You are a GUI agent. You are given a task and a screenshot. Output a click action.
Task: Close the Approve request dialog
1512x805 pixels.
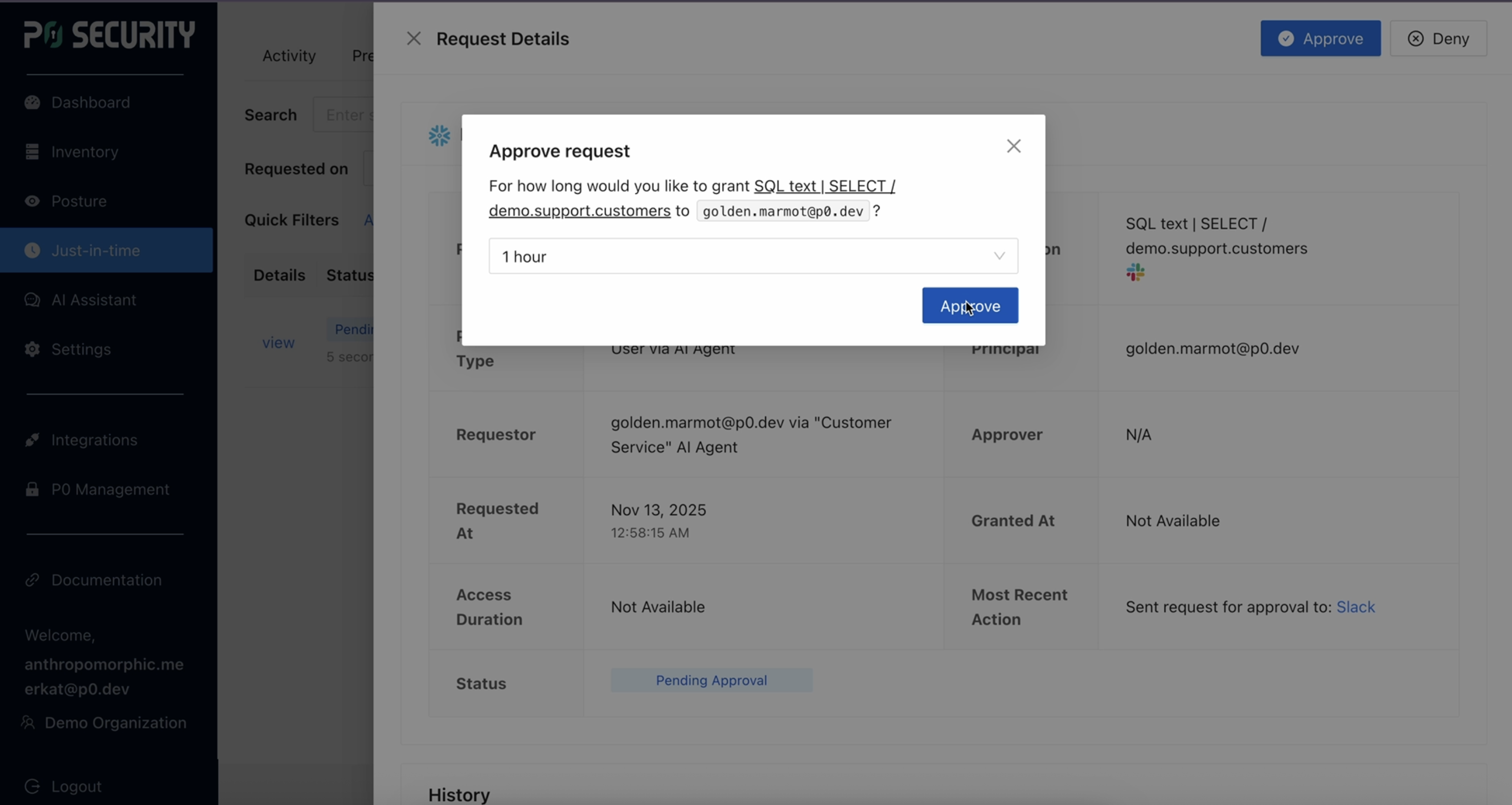(x=1013, y=146)
